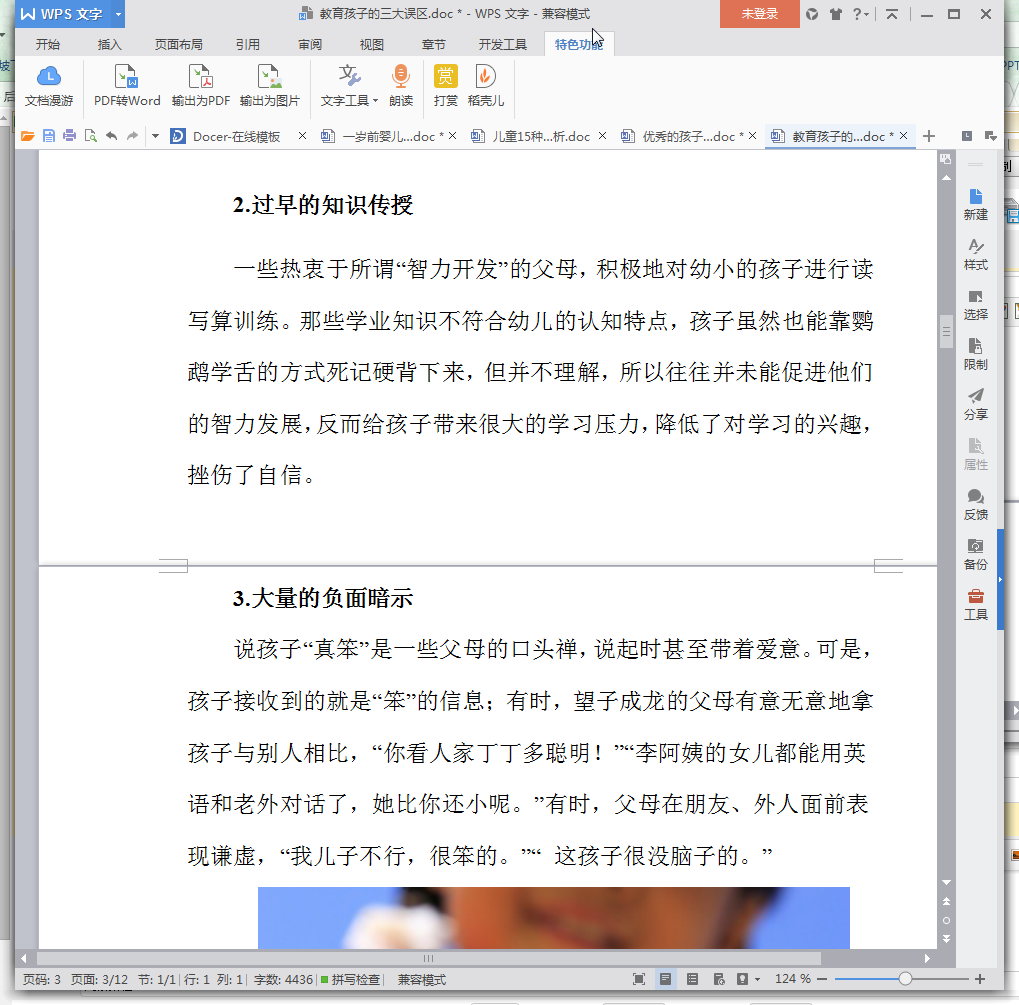Open the 章节 ribbon tab
Screen dimensions: 1019x1005
pos(433,44)
